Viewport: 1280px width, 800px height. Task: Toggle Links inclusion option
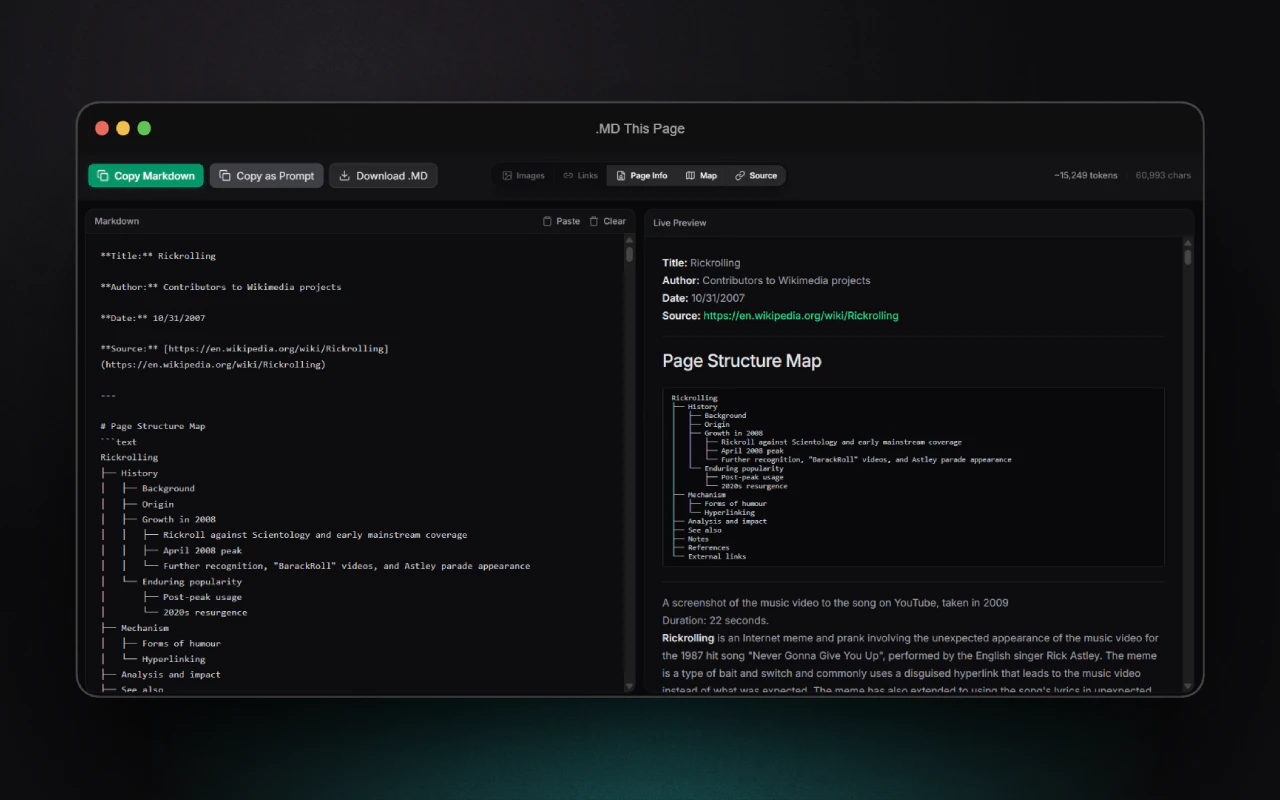pos(580,176)
